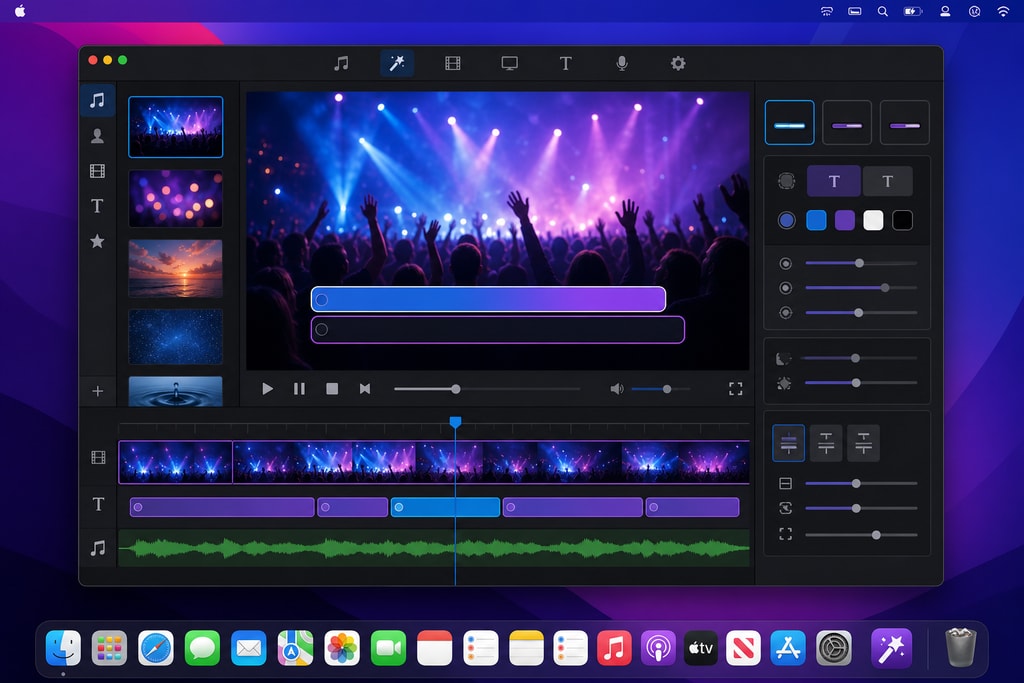1024x683 pixels.
Task: Select the starry night sky thumbnail
Action: coord(176,337)
